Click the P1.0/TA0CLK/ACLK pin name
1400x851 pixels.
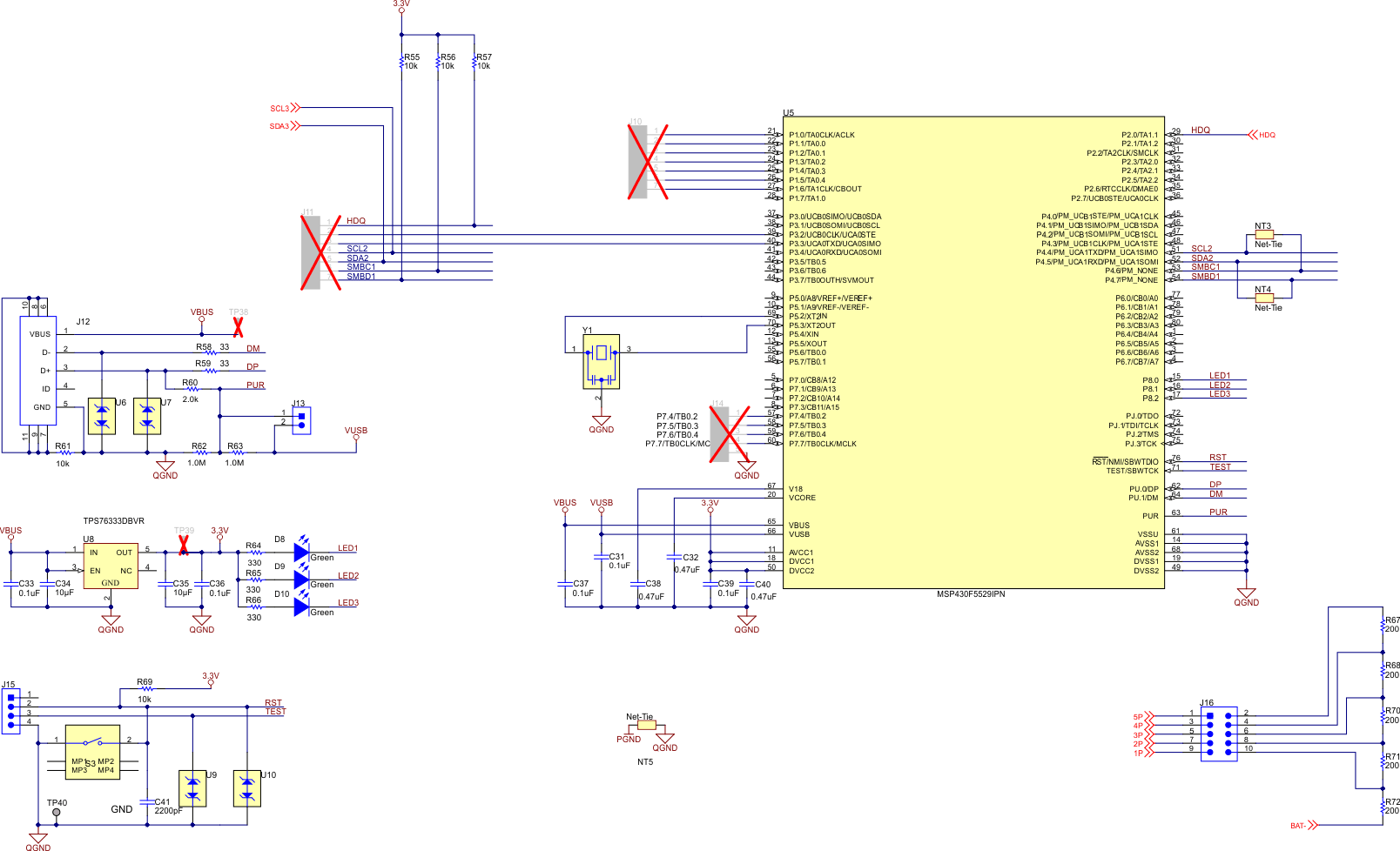coord(822,135)
